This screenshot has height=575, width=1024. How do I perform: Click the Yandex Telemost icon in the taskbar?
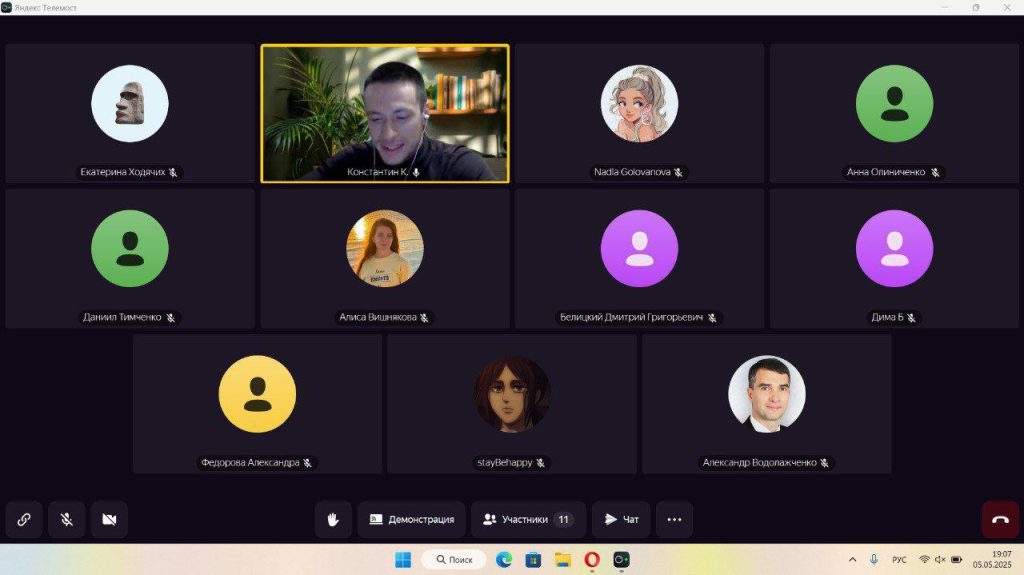coord(621,559)
